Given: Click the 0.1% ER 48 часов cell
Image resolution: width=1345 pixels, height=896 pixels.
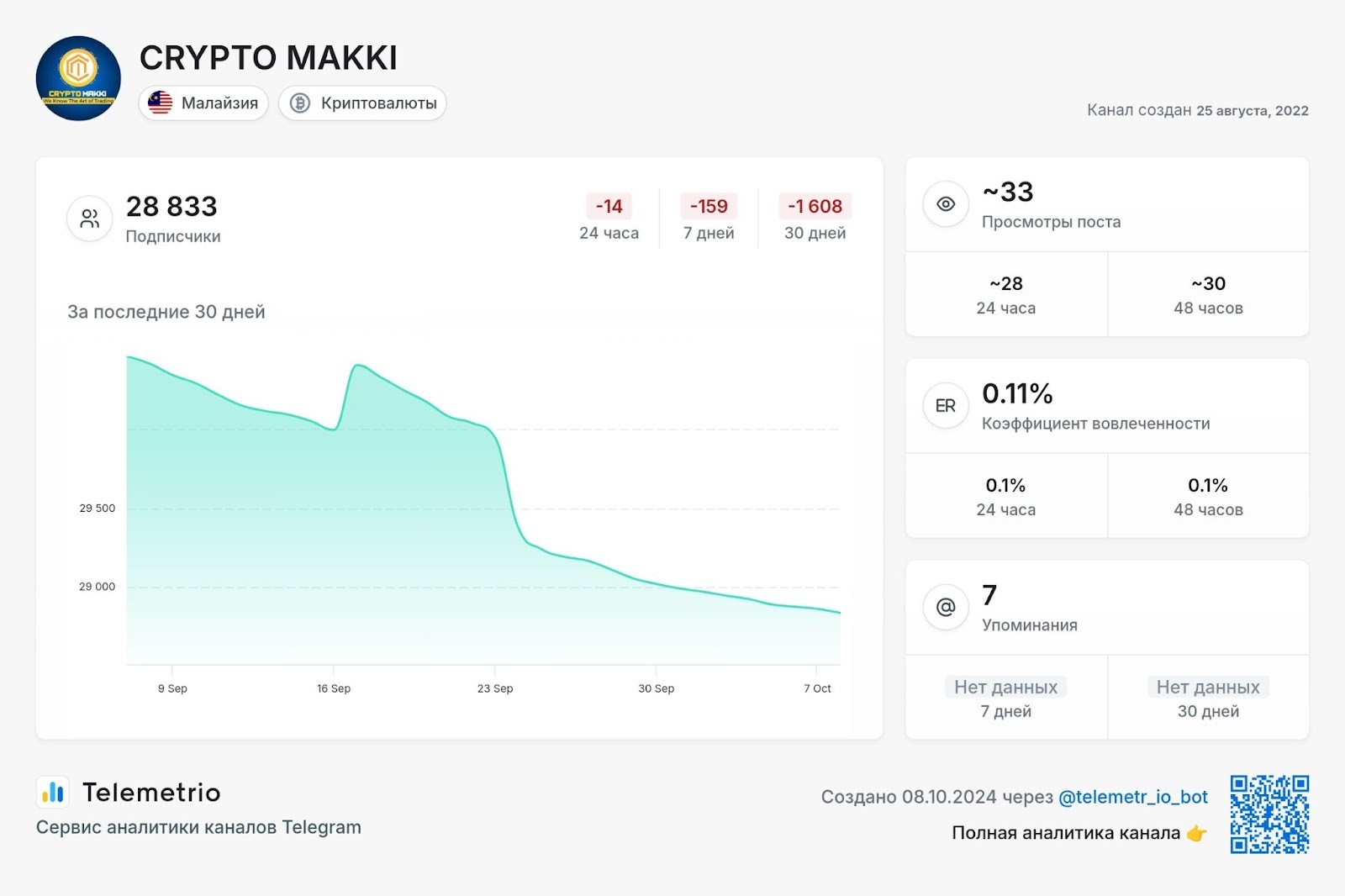Looking at the screenshot, I should click(1208, 496).
